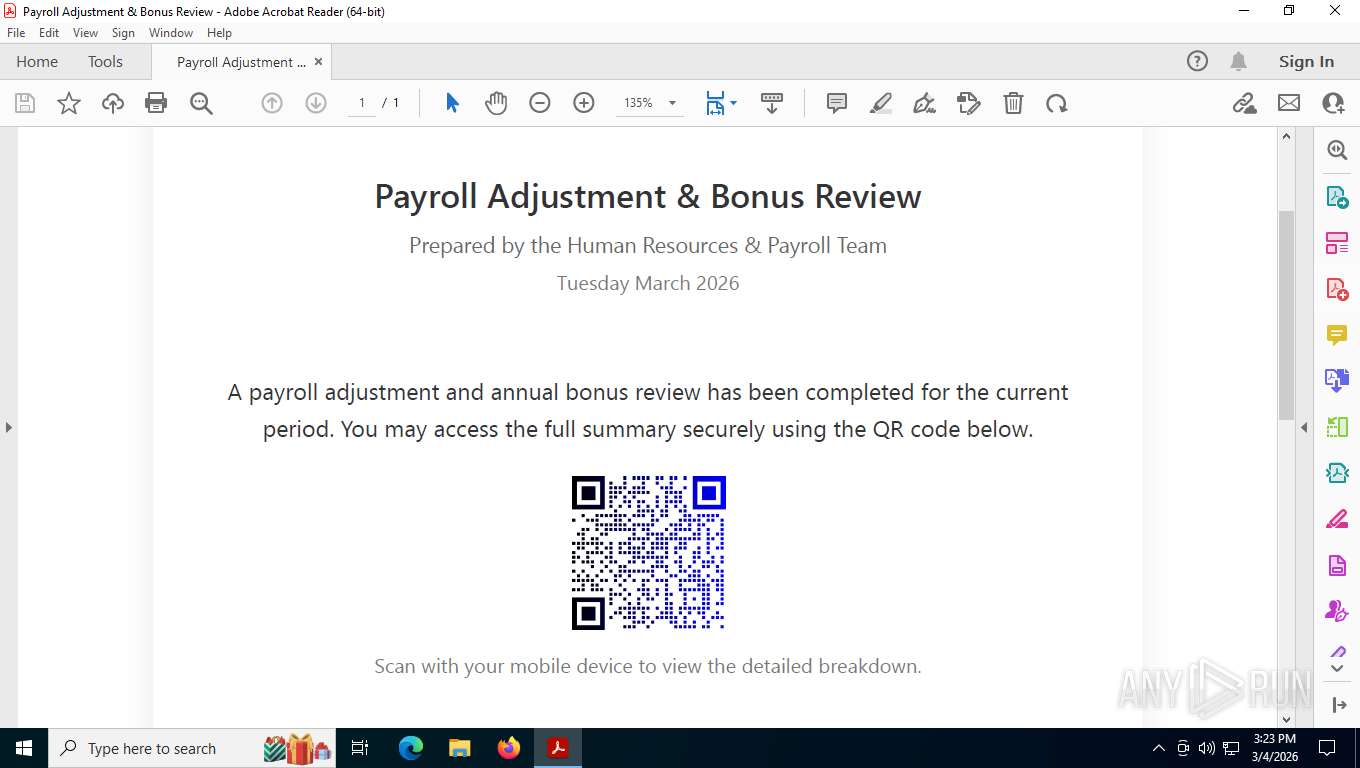
Task: Switch to the Tools tab
Action: point(105,61)
